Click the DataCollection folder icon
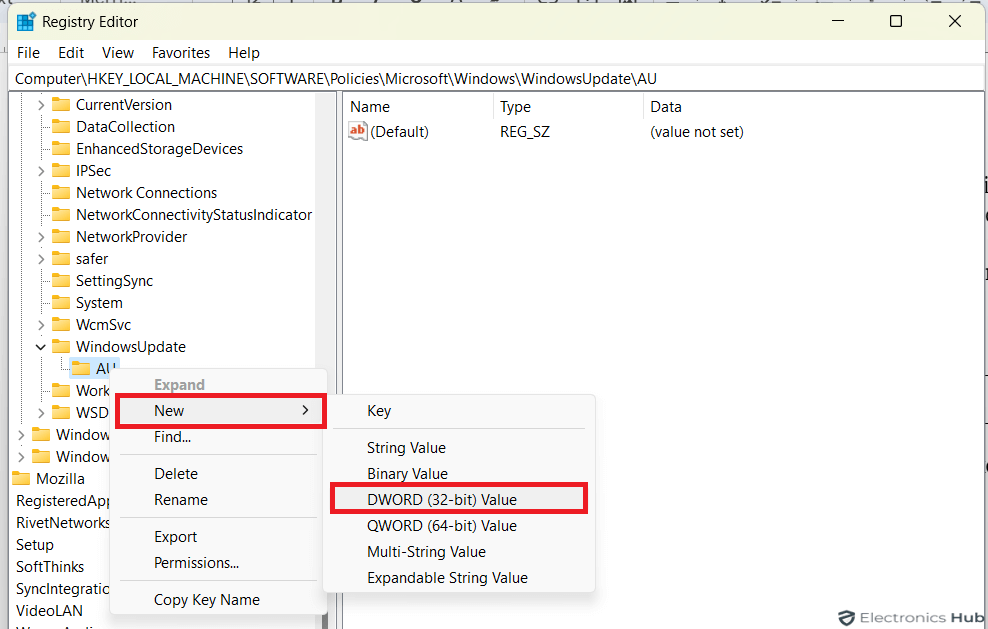988x629 pixels. [61, 127]
